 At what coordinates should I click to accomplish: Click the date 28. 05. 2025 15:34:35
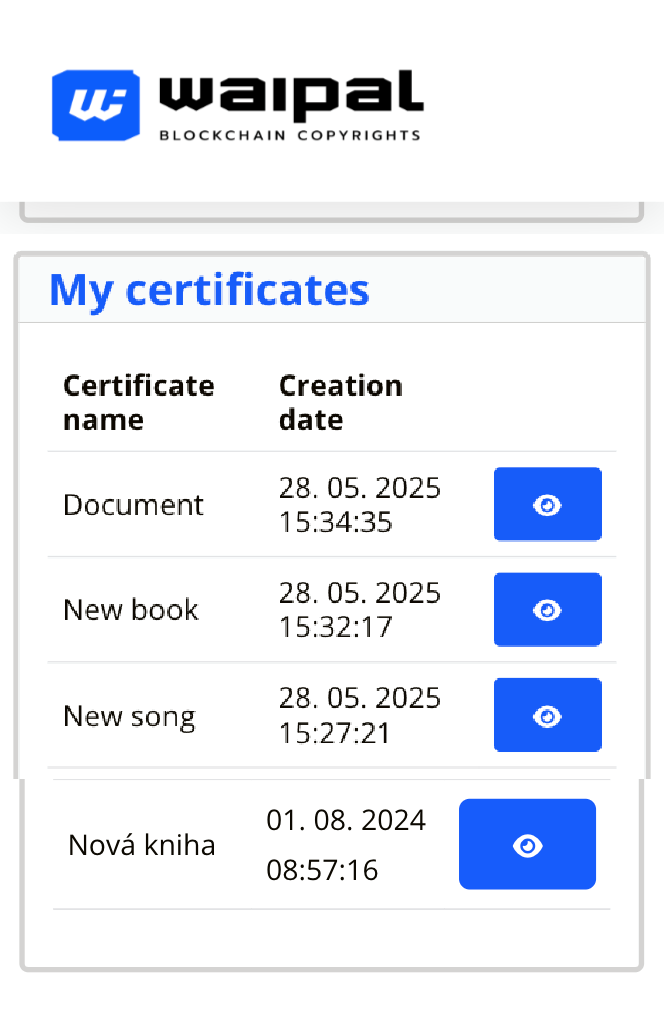[x=360, y=505]
